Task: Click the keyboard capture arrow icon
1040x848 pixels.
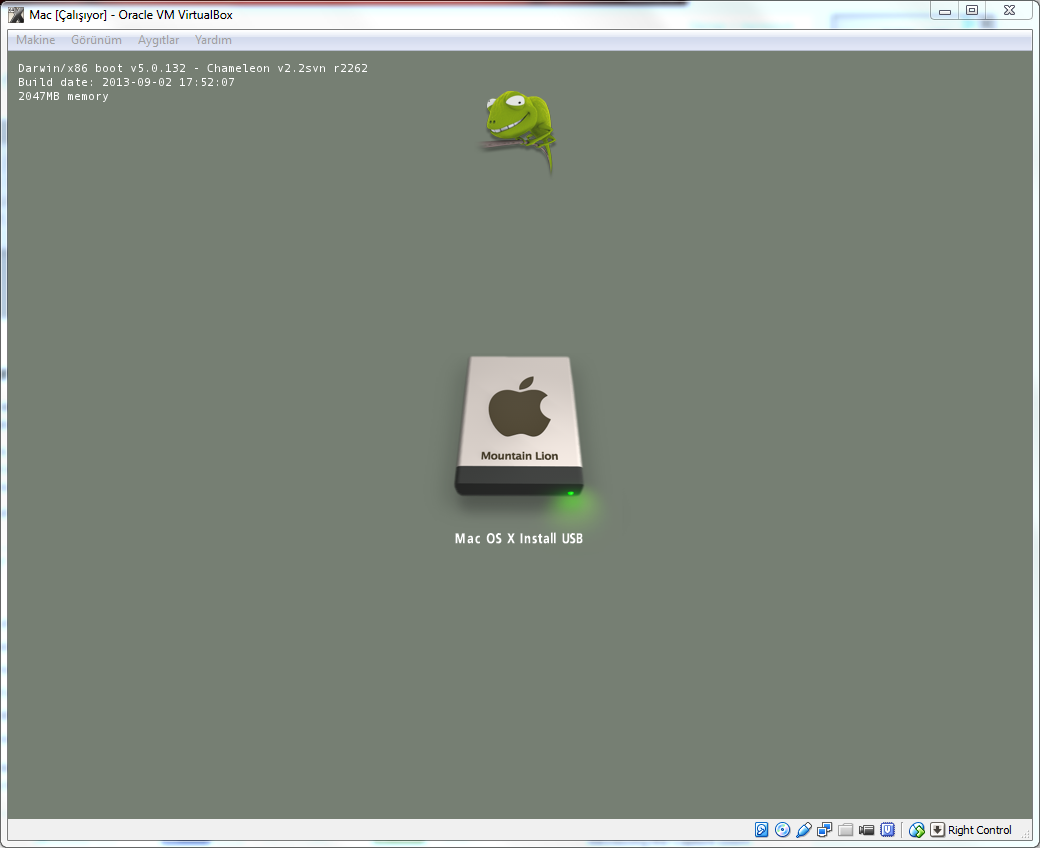Action: point(937,829)
